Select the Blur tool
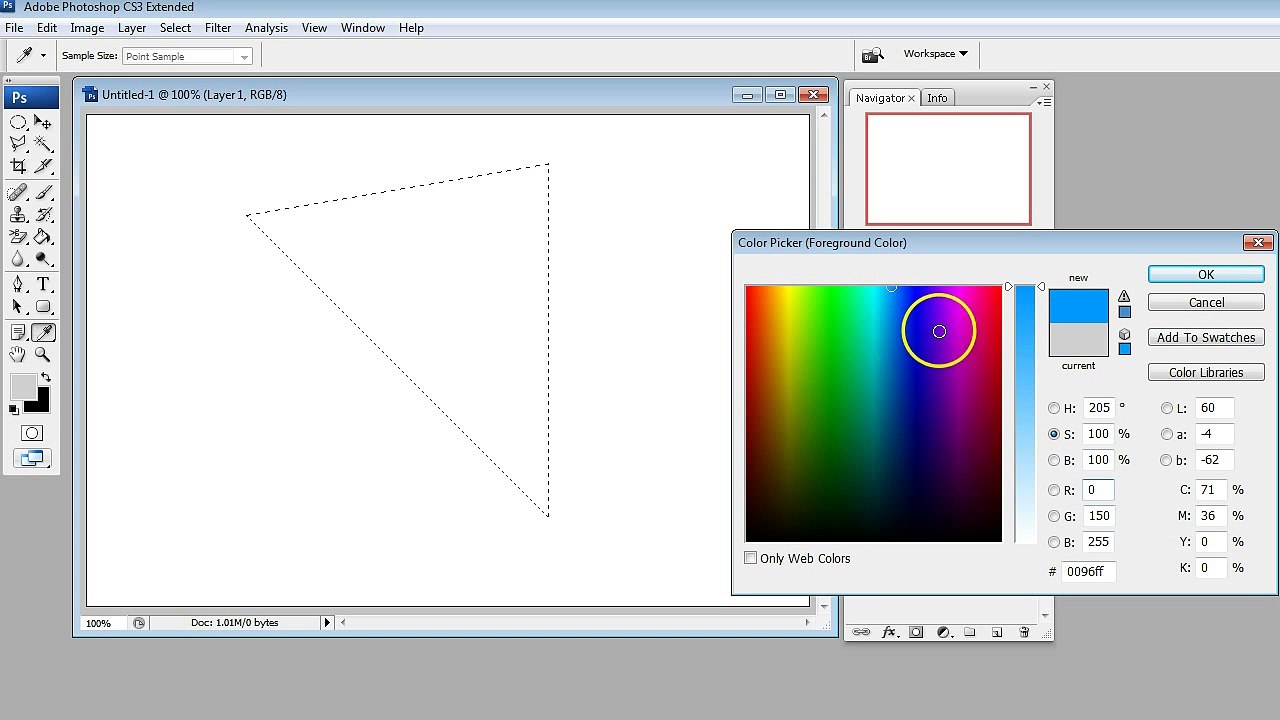This screenshot has height=720, width=1280. pos(18,259)
